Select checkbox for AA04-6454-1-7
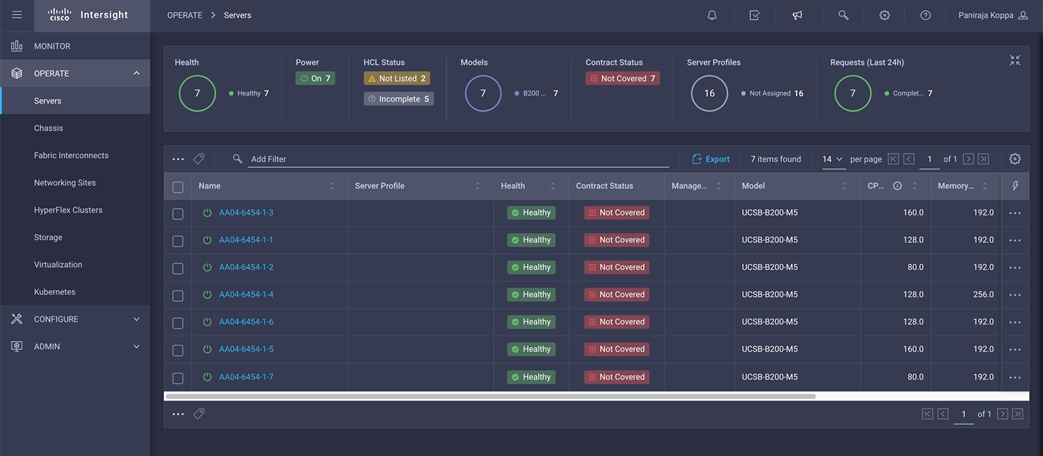1043x456 pixels. (x=178, y=378)
